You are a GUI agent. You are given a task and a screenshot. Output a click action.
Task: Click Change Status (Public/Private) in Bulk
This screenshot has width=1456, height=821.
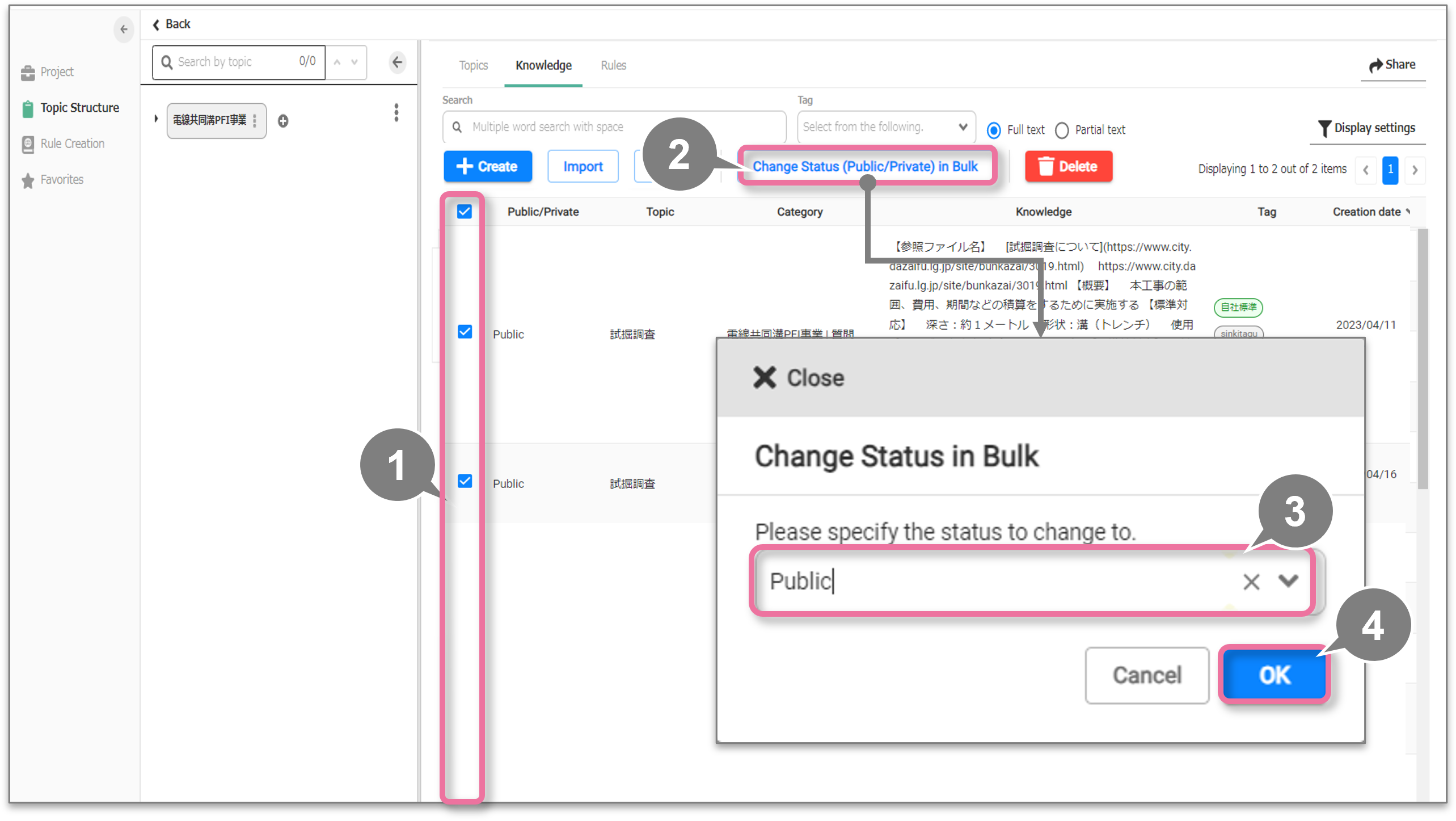(x=865, y=167)
